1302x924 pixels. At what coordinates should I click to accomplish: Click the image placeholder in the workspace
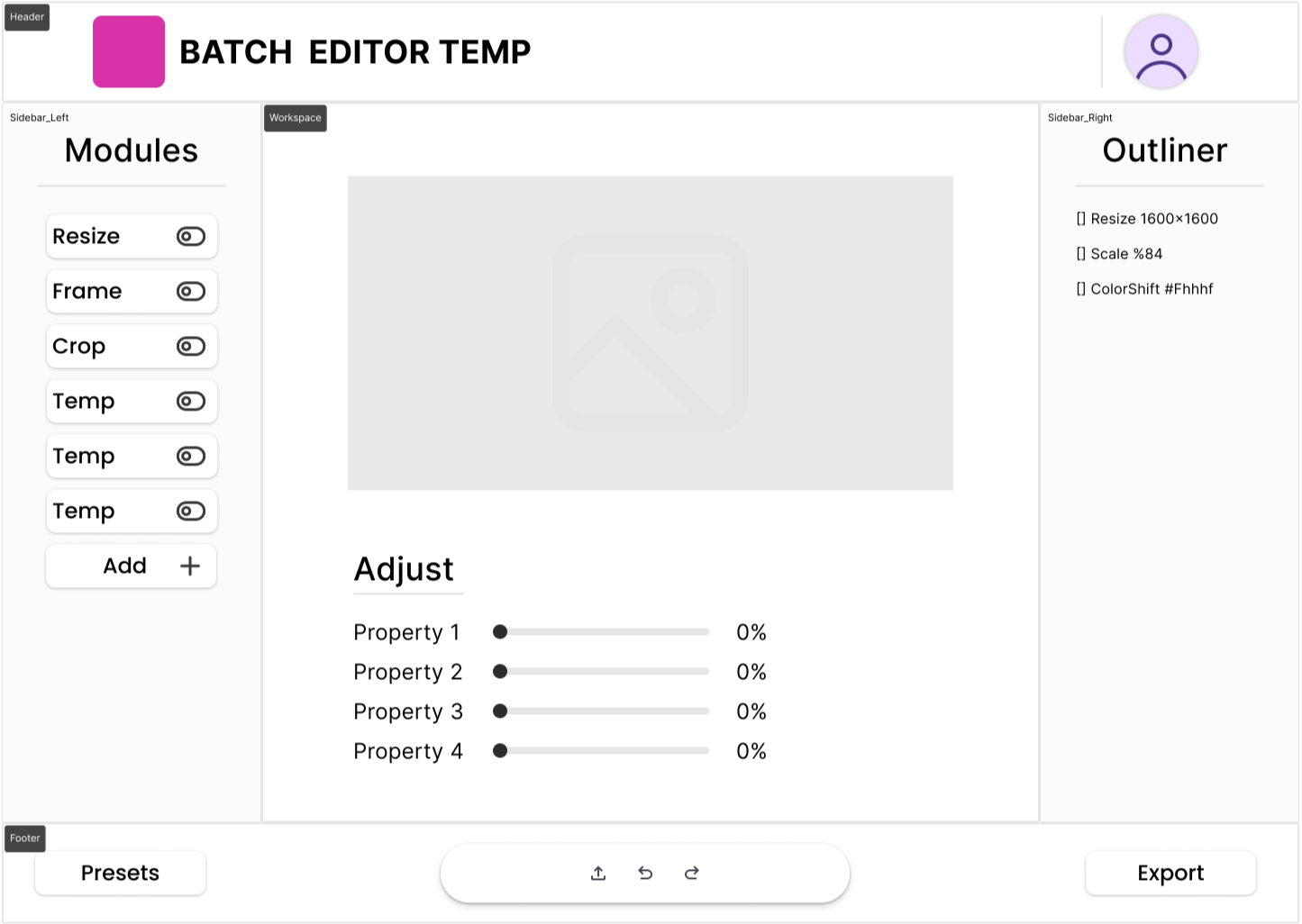650,332
